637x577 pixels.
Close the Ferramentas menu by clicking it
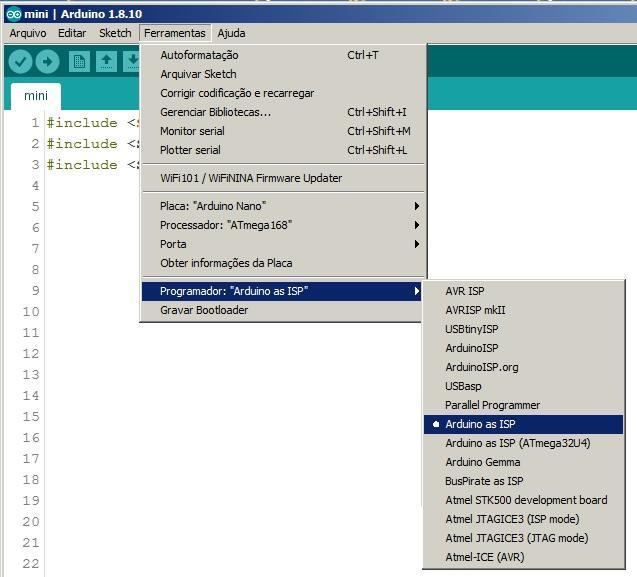[175, 33]
